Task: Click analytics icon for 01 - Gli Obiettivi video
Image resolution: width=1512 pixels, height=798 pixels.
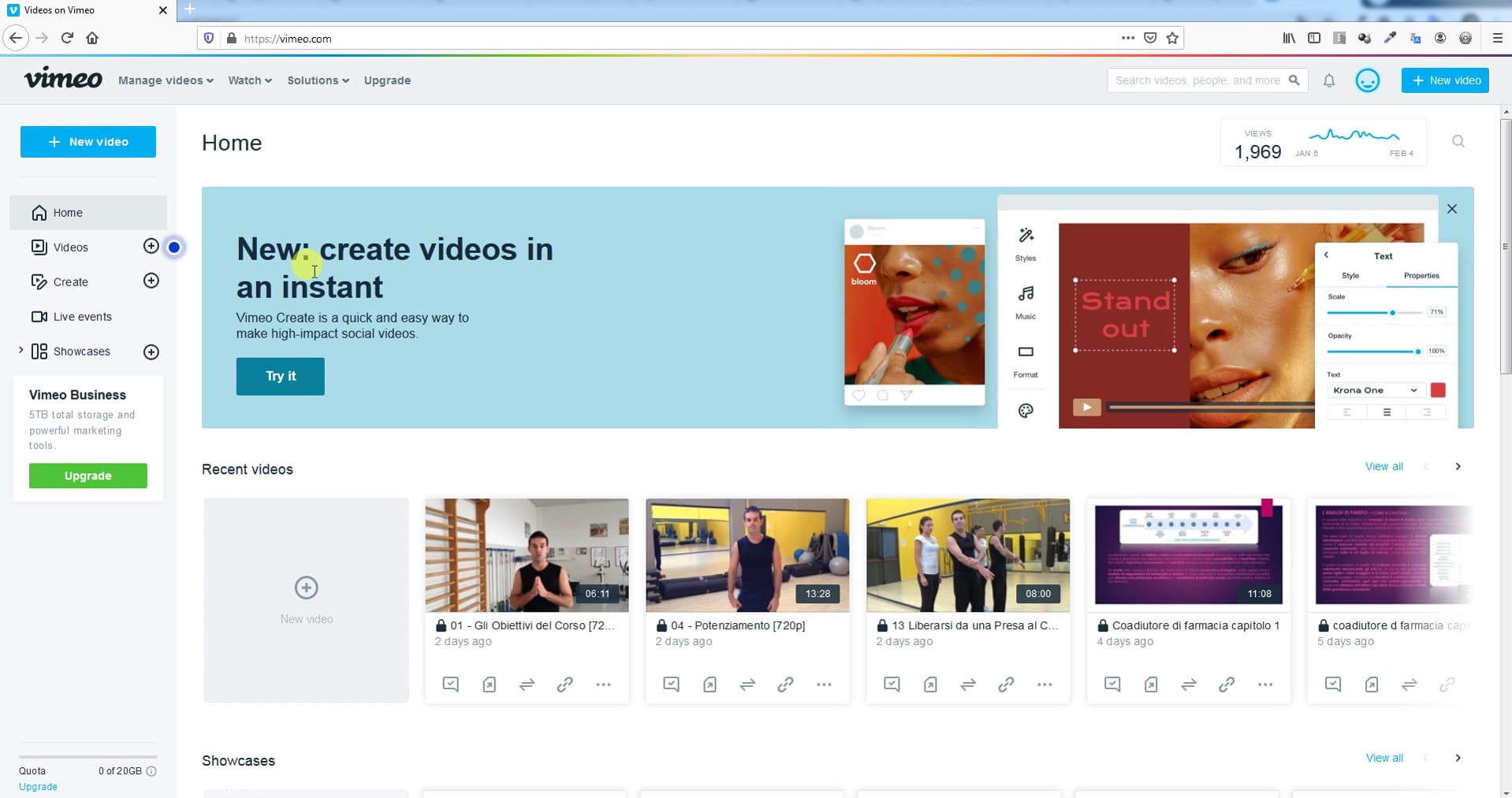Action: tap(490, 684)
